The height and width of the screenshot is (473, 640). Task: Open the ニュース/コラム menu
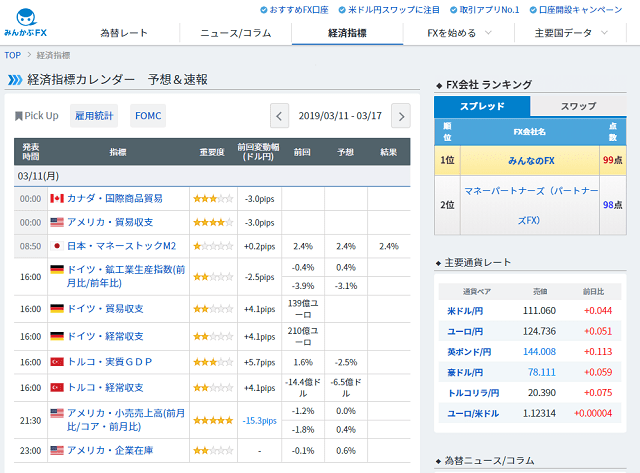(236, 33)
